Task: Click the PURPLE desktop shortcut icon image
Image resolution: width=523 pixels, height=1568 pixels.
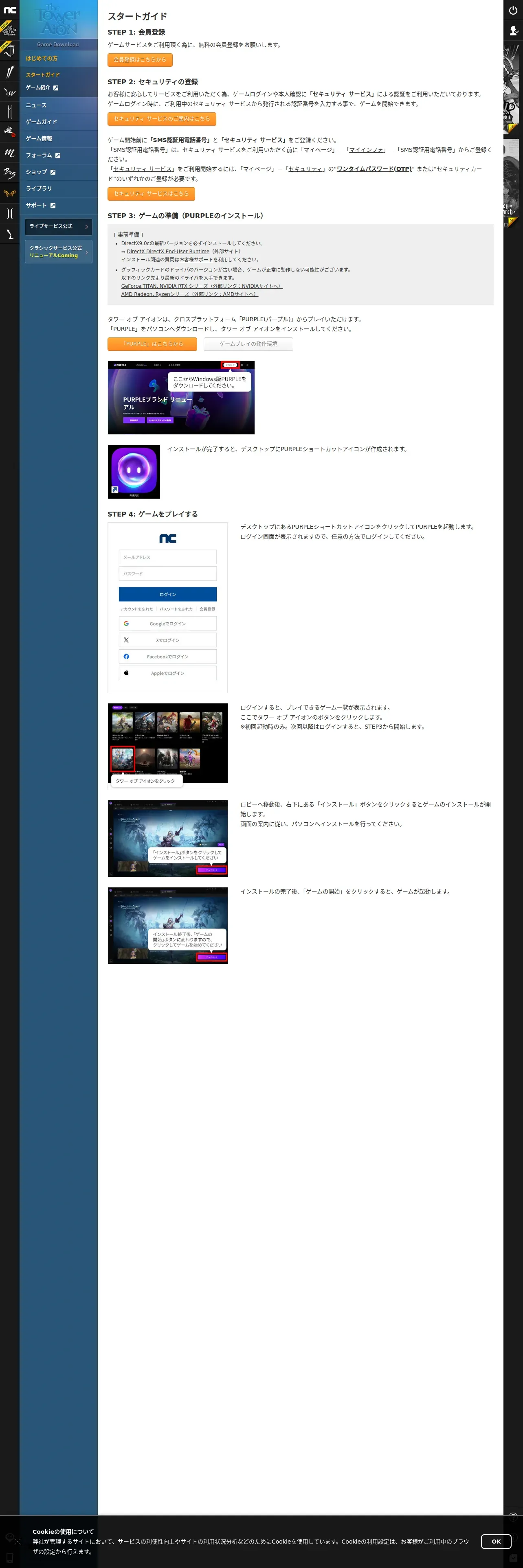Action: click(134, 472)
